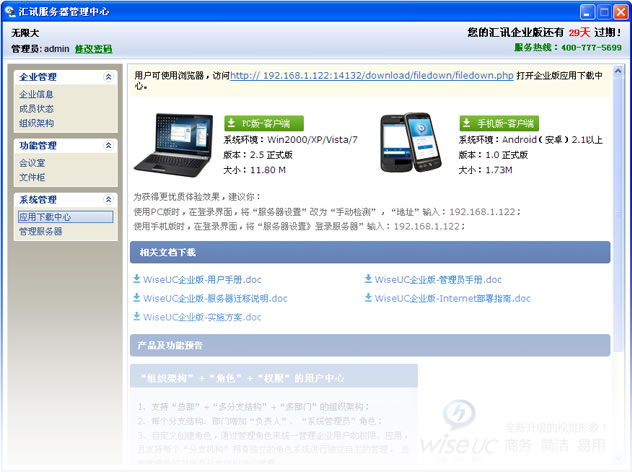The width and height of the screenshot is (632, 473).
Task: Download WiseUC企业版-服务器迁移说明.doc
Action: [215, 298]
